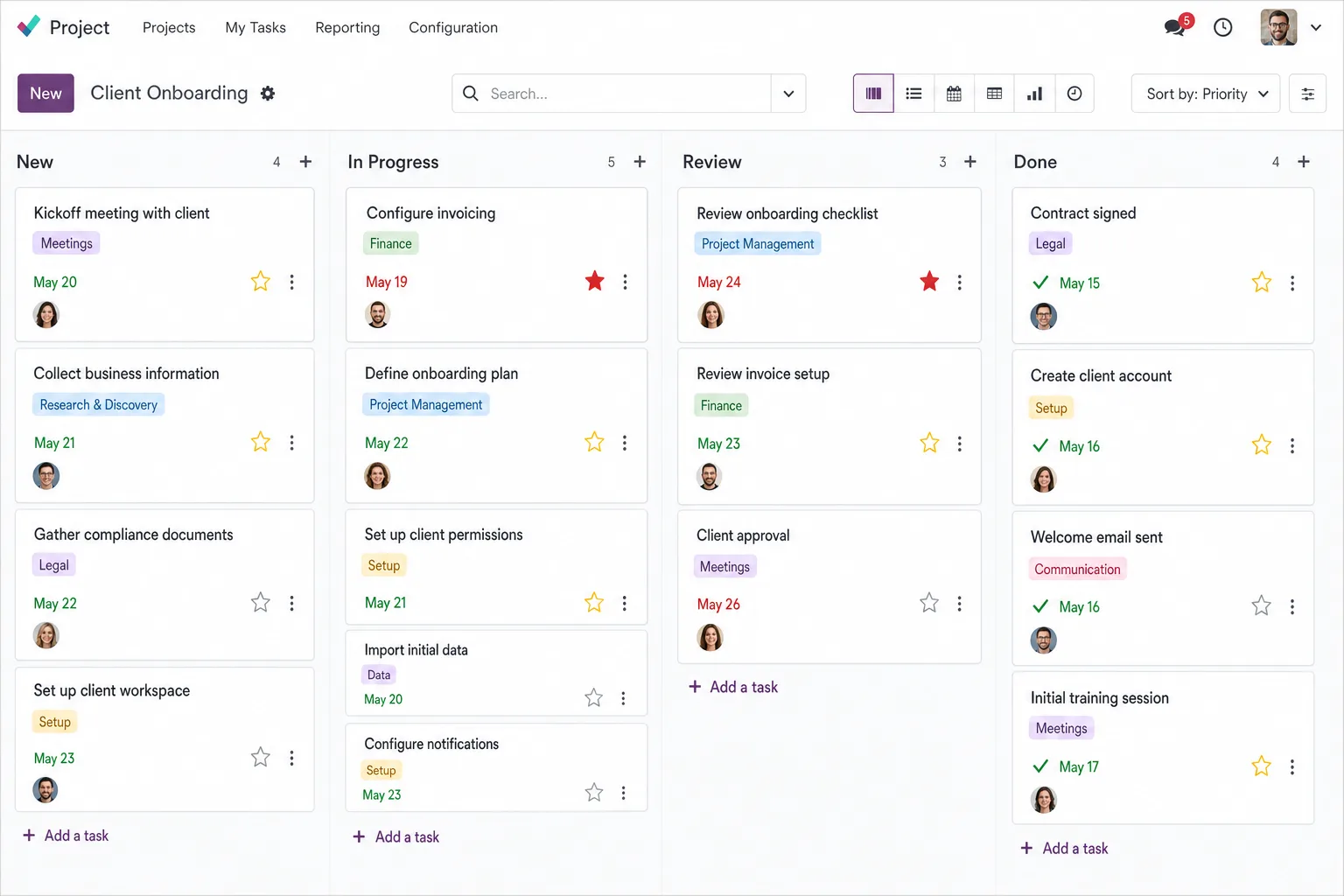Switch to Kanban view
The image size is (1344, 896).
tap(873, 94)
